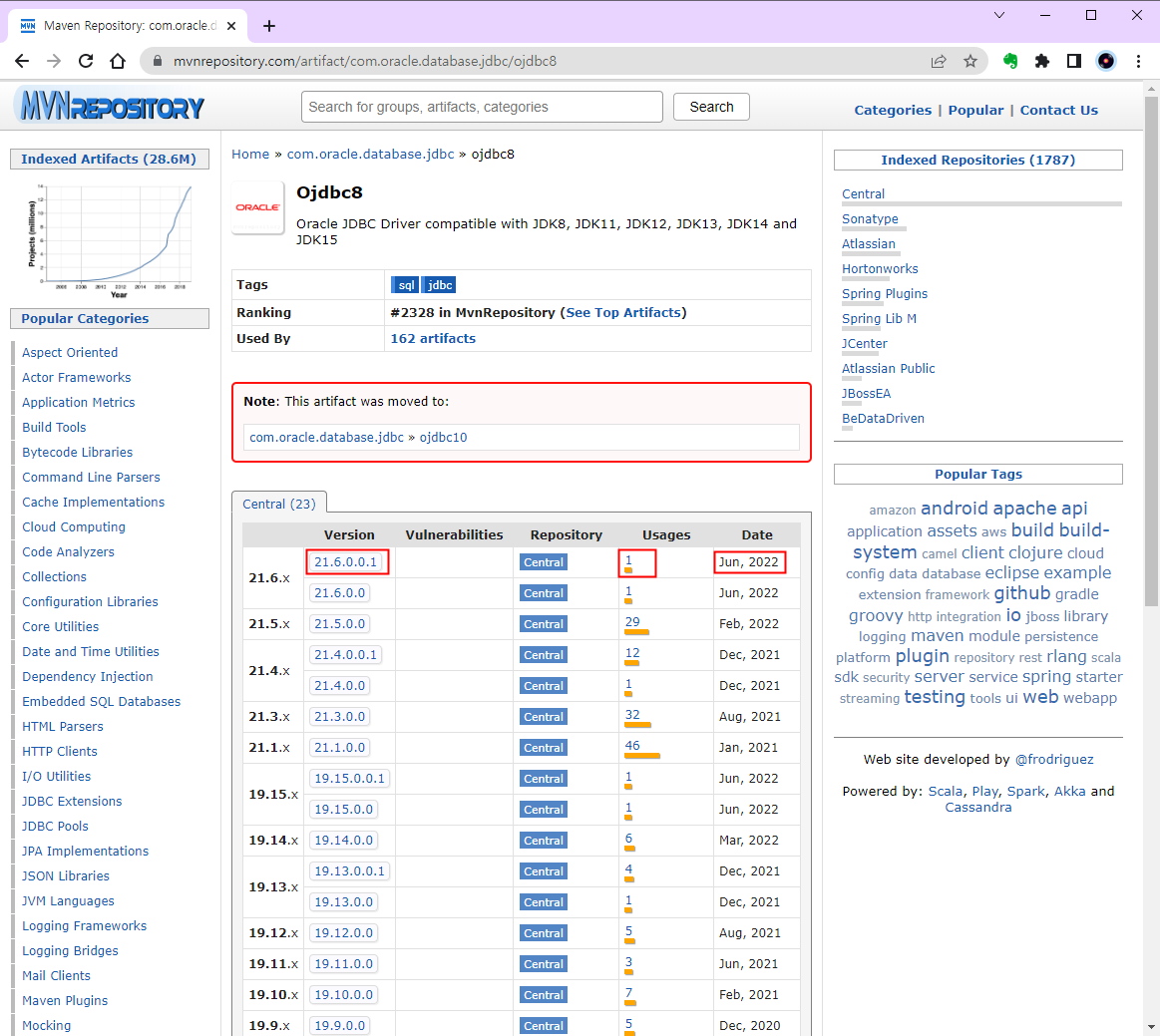Open the 162 artifacts link
Image resolution: width=1160 pixels, height=1036 pixels.
[x=433, y=339]
